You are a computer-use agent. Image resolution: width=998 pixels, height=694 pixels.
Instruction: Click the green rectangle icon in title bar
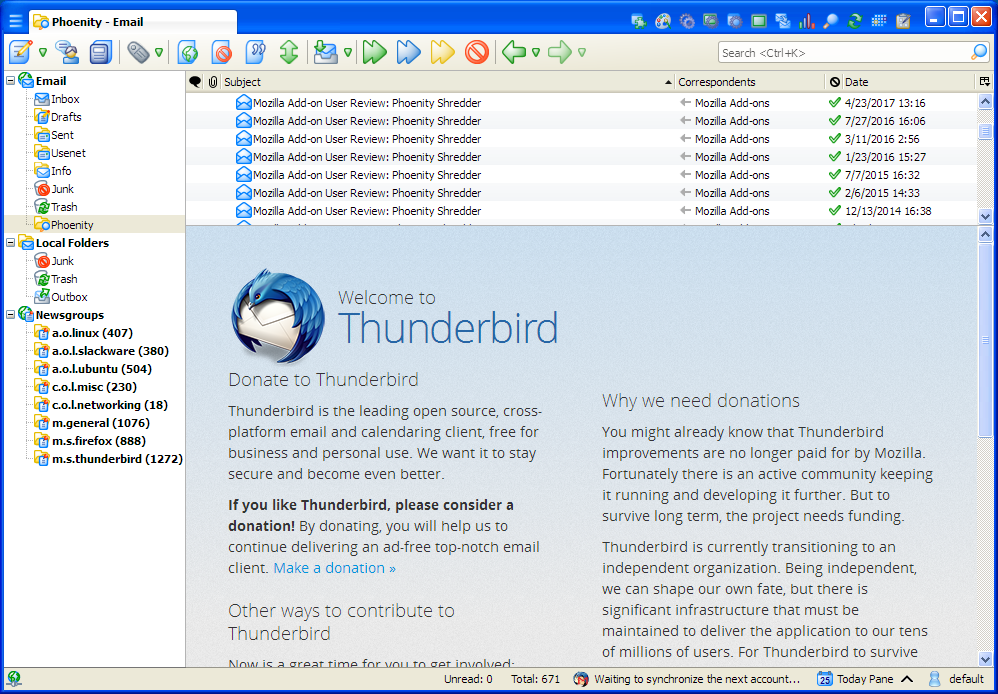[759, 22]
